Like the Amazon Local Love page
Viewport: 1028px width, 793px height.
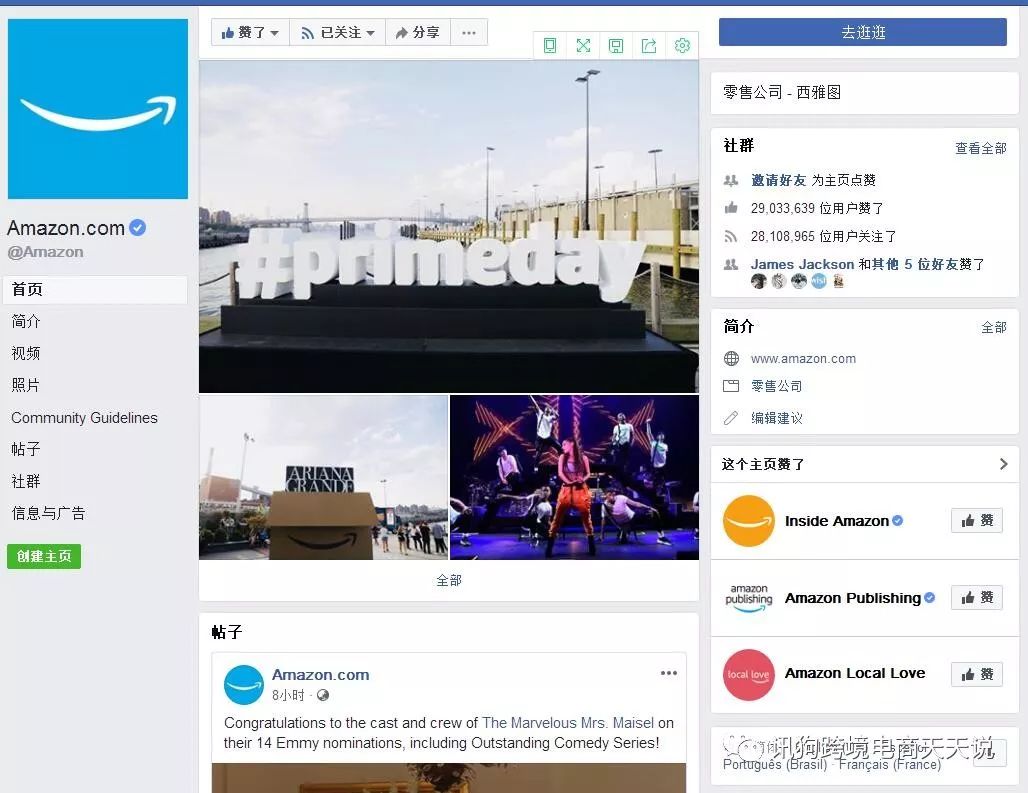coord(977,674)
